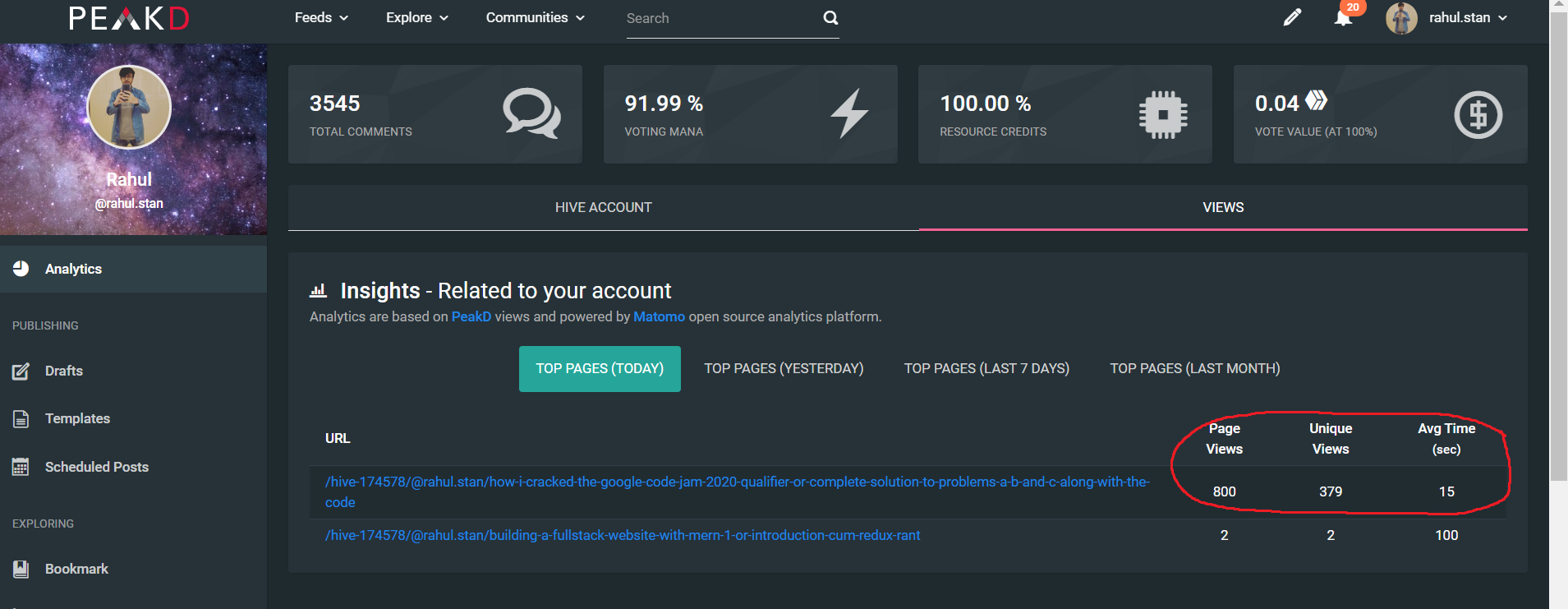Click the total comments speech bubbles icon
The width and height of the screenshot is (1568, 609).
tap(531, 113)
